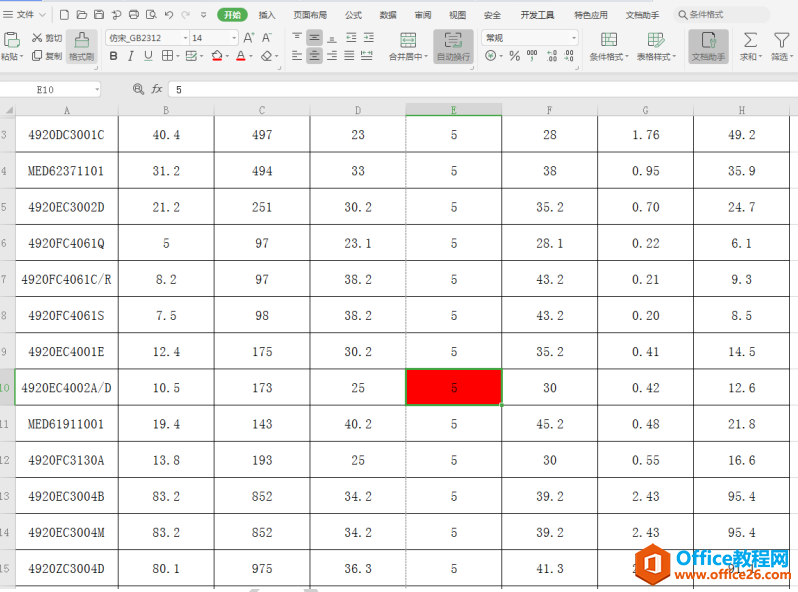
Task: Click the insert function fx icon
Action: pyautogui.click(x=157, y=89)
